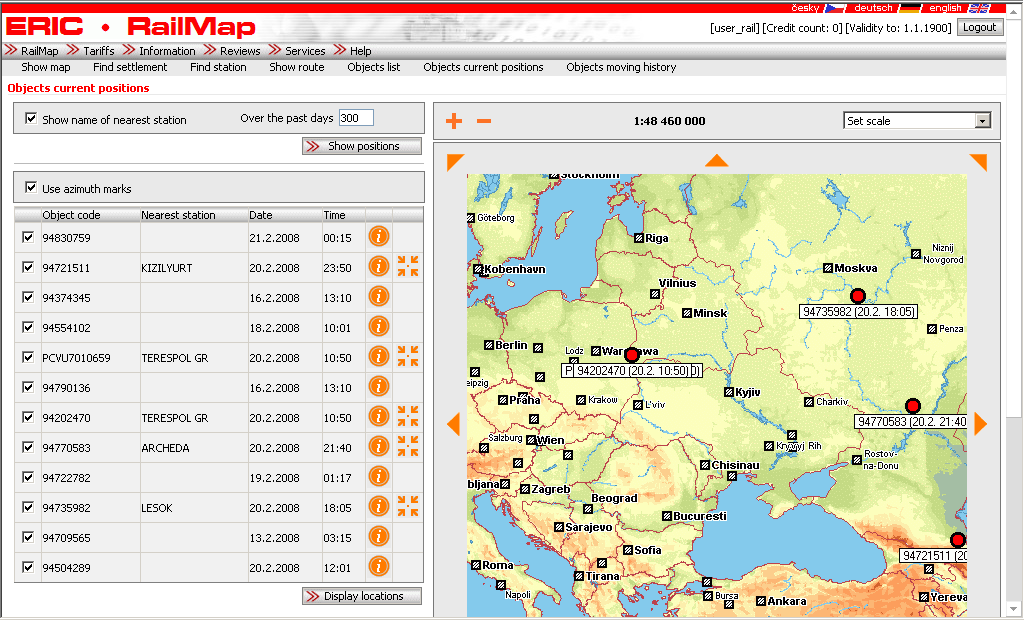Click map marker 94770583 near Charkiv
1024x620 pixels.
[x=913, y=406]
